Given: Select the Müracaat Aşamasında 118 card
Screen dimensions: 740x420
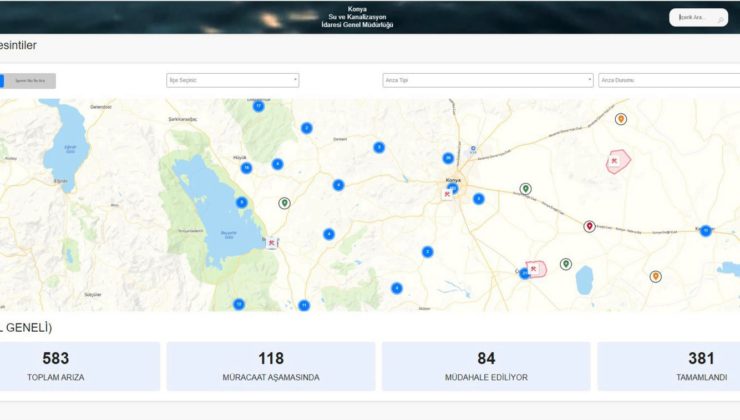Looking at the screenshot, I should click(271, 366).
